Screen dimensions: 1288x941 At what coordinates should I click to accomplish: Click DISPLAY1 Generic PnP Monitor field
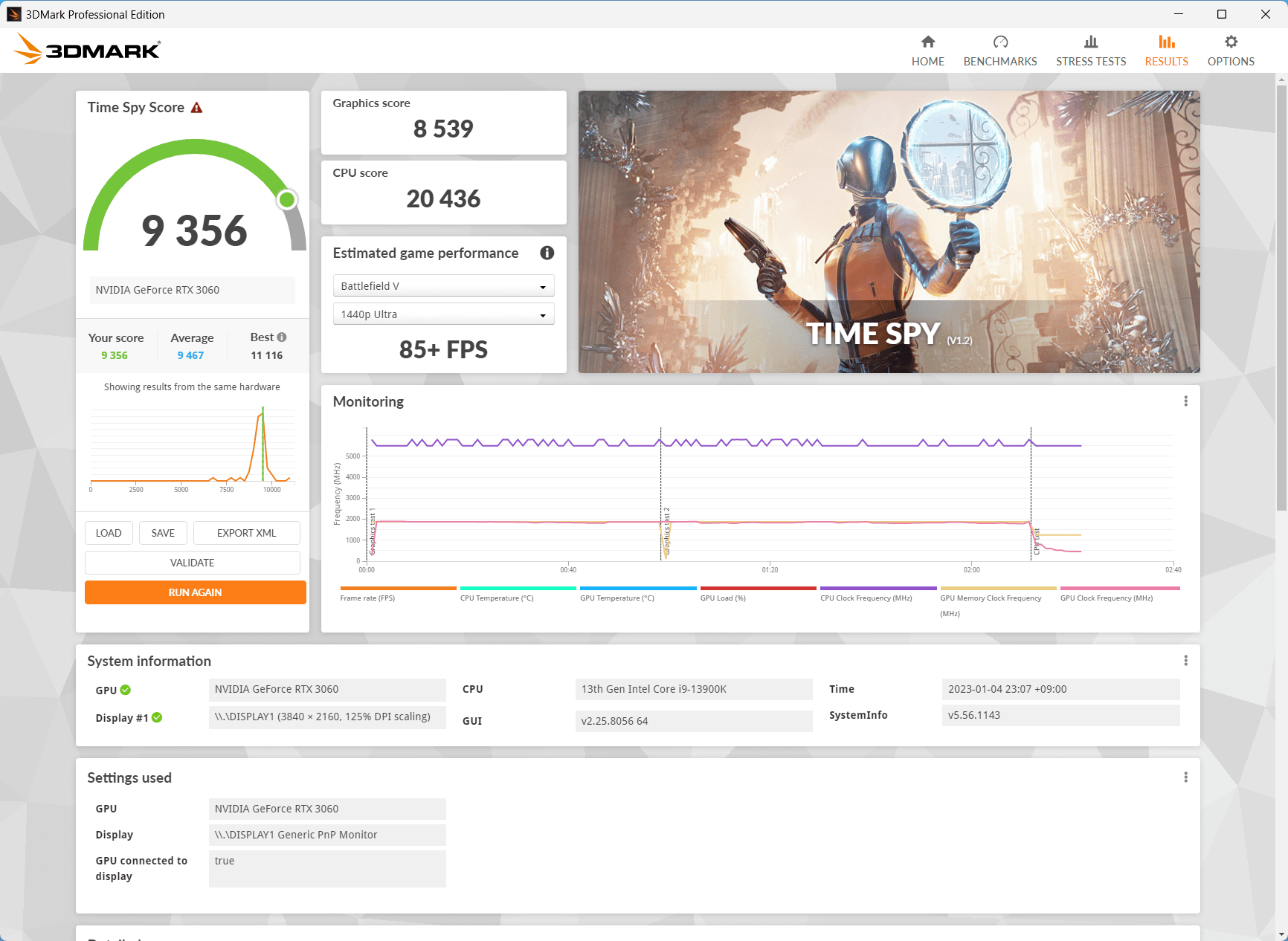(x=327, y=835)
